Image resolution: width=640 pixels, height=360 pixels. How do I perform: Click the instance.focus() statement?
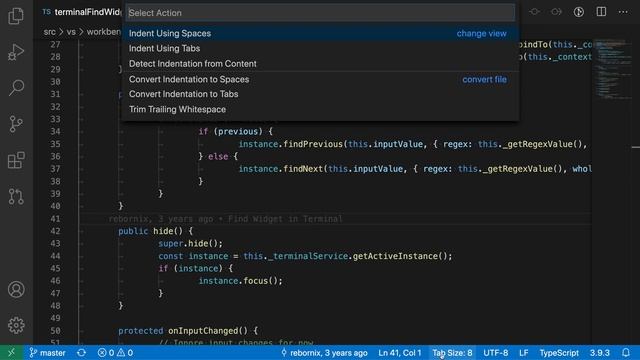[x=240, y=281]
